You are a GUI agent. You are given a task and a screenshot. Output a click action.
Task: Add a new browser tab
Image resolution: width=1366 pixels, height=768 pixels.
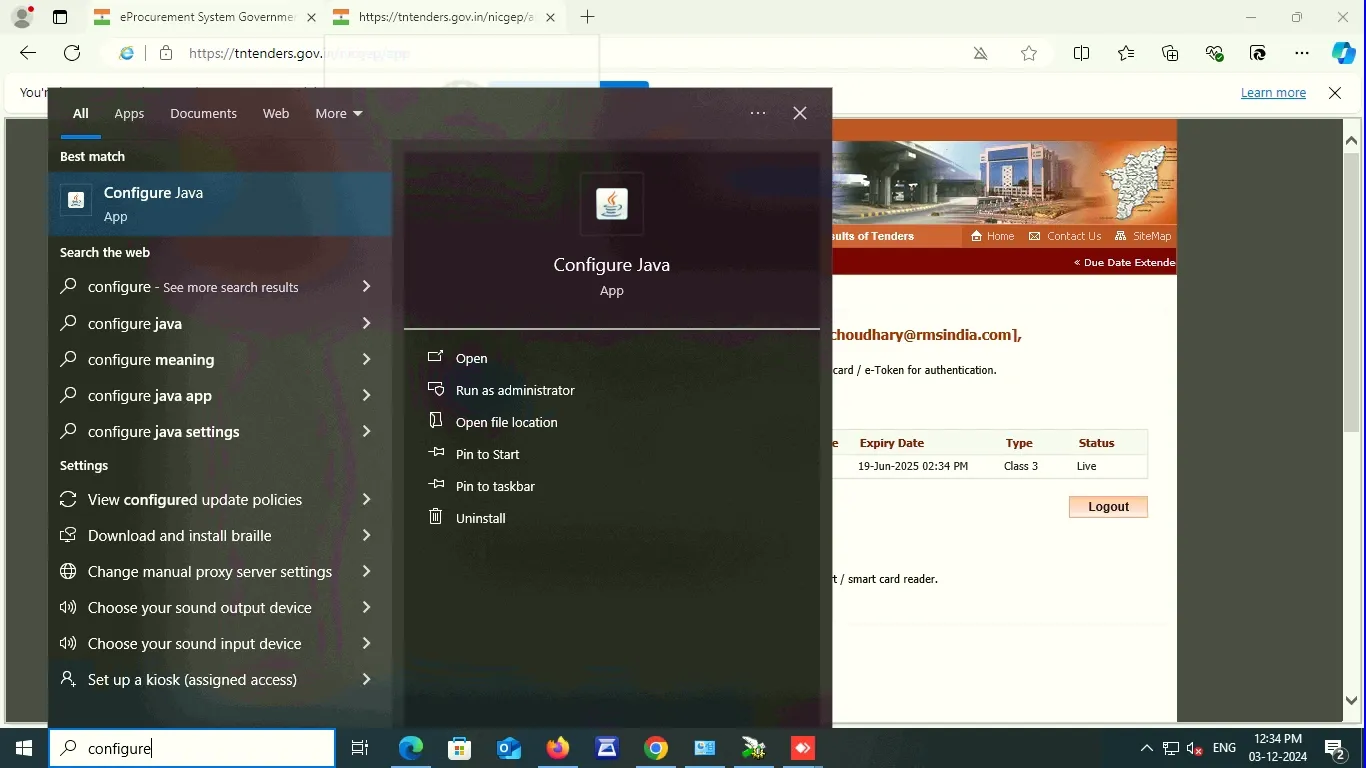point(587,17)
